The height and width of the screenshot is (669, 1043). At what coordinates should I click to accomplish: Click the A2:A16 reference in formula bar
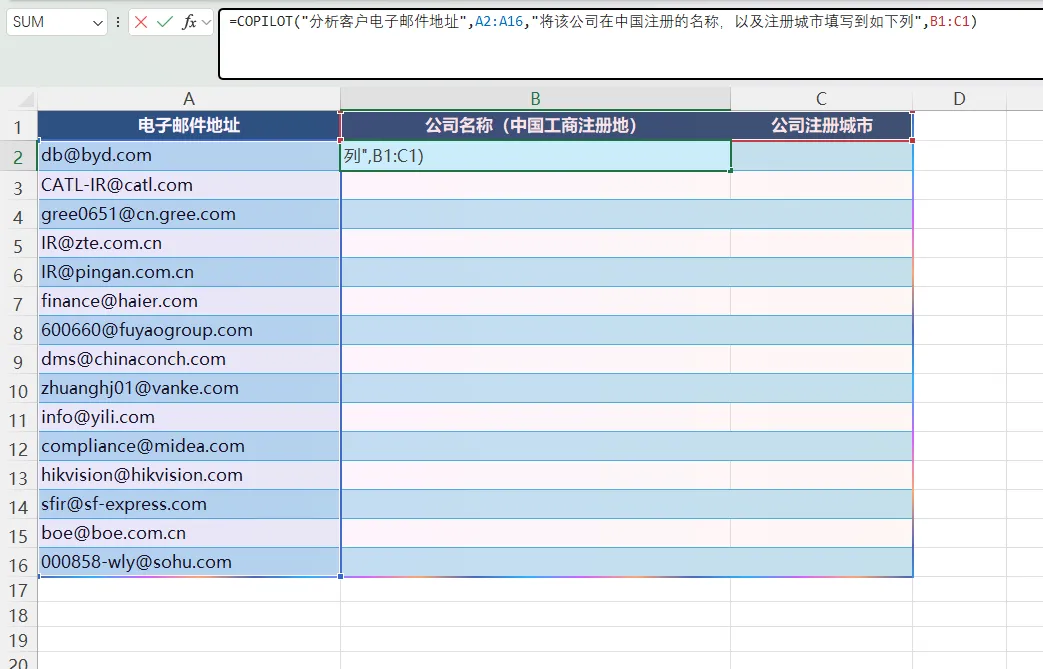click(499, 21)
